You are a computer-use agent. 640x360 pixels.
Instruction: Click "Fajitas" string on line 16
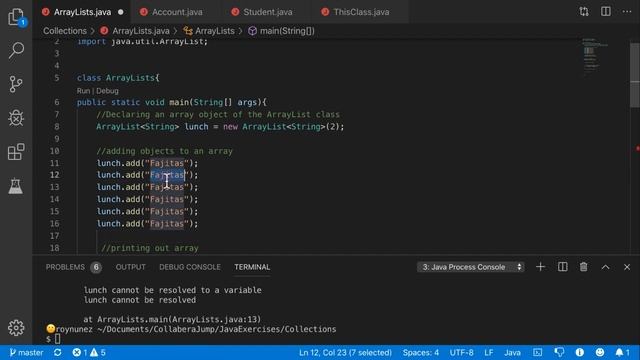click(x=167, y=224)
